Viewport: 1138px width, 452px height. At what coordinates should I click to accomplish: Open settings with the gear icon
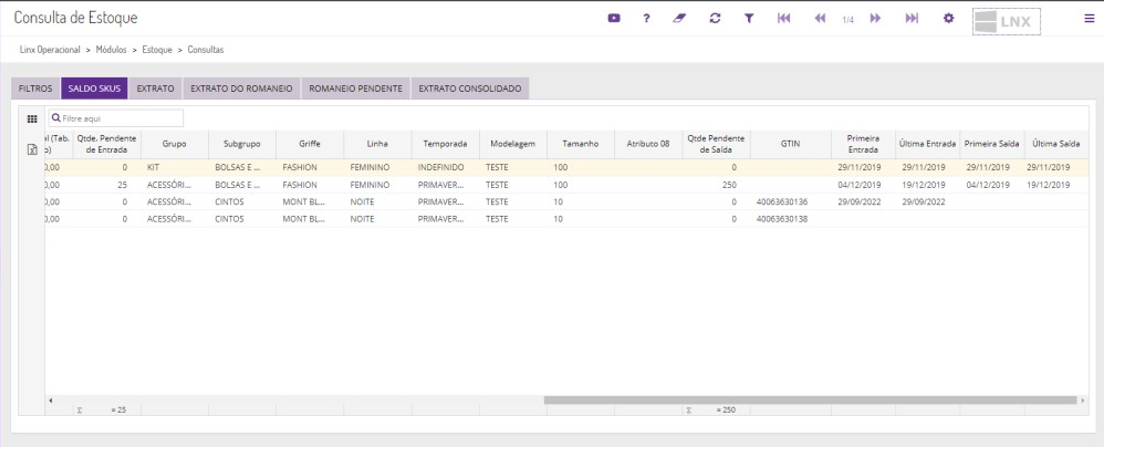948,18
